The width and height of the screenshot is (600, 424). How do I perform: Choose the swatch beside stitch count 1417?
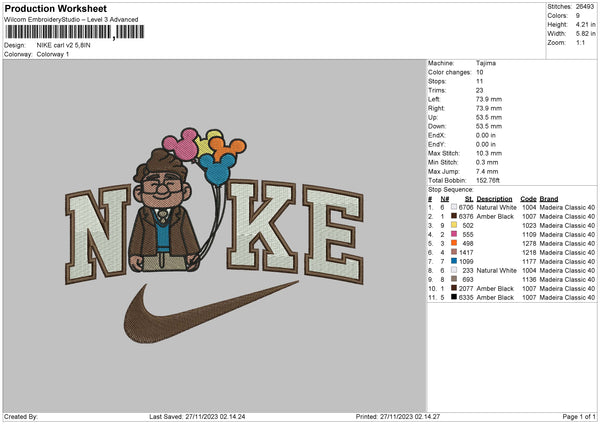(x=454, y=252)
